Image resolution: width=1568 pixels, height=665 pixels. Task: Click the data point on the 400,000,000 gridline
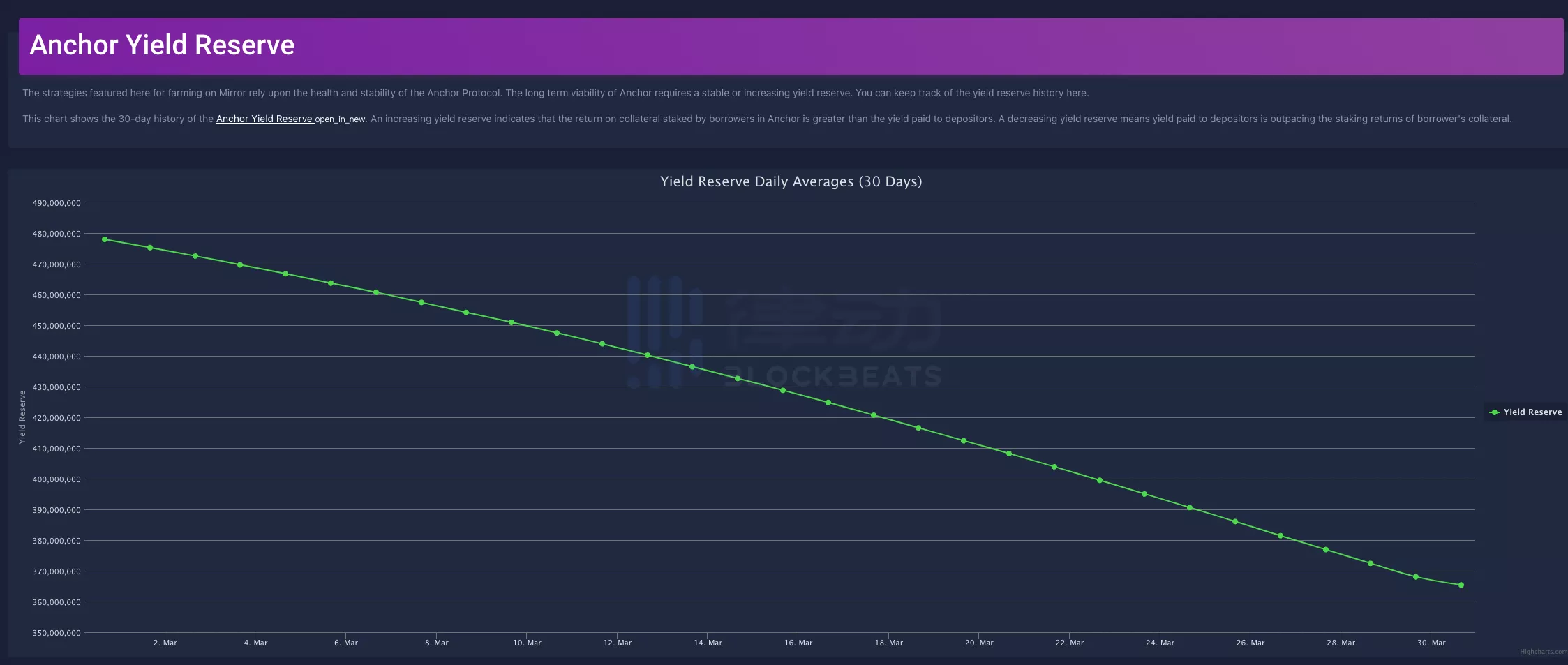pyautogui.click(x=1100, y=481)
